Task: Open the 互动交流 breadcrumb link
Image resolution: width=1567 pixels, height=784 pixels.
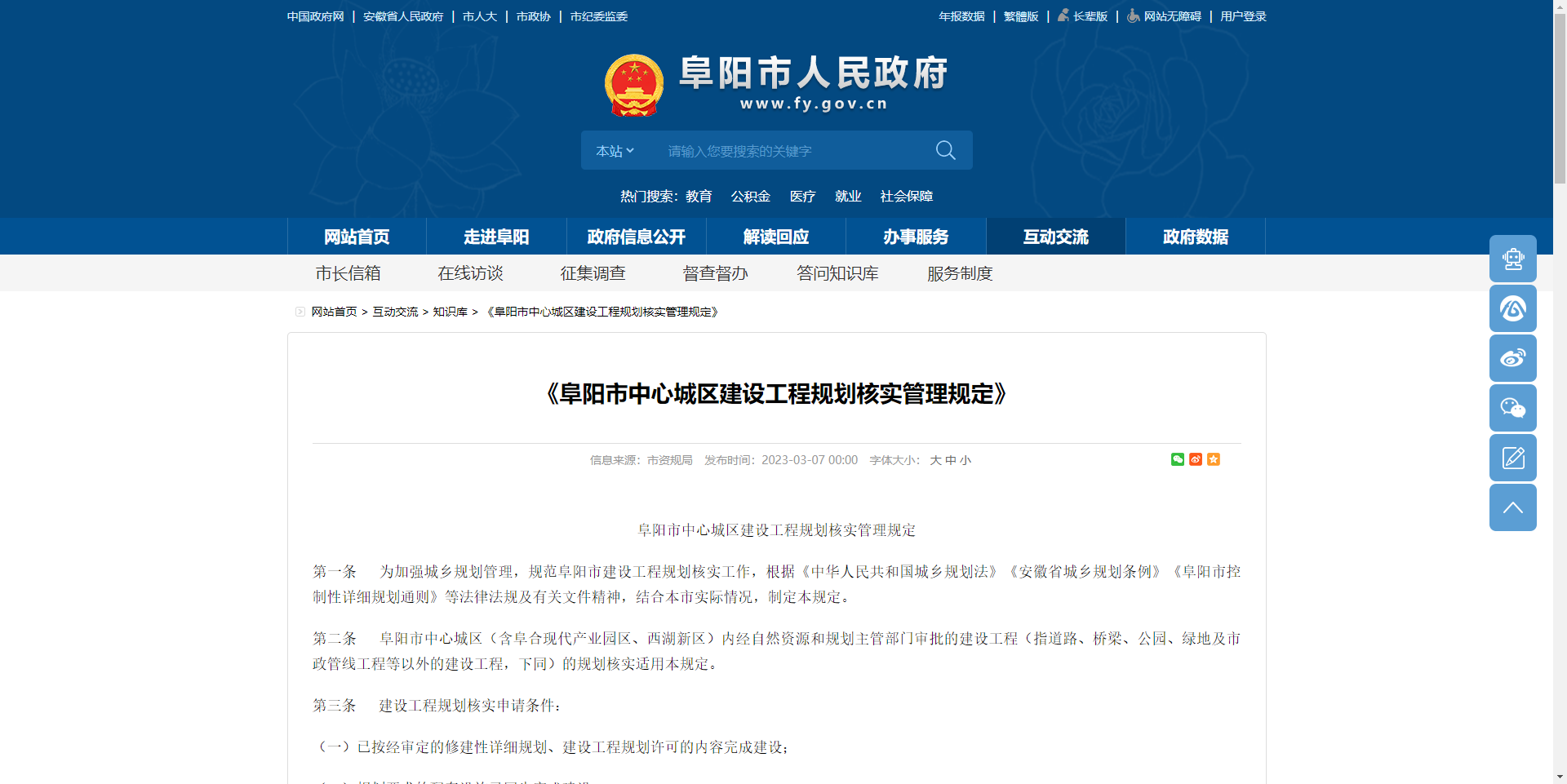Action: 395,312
